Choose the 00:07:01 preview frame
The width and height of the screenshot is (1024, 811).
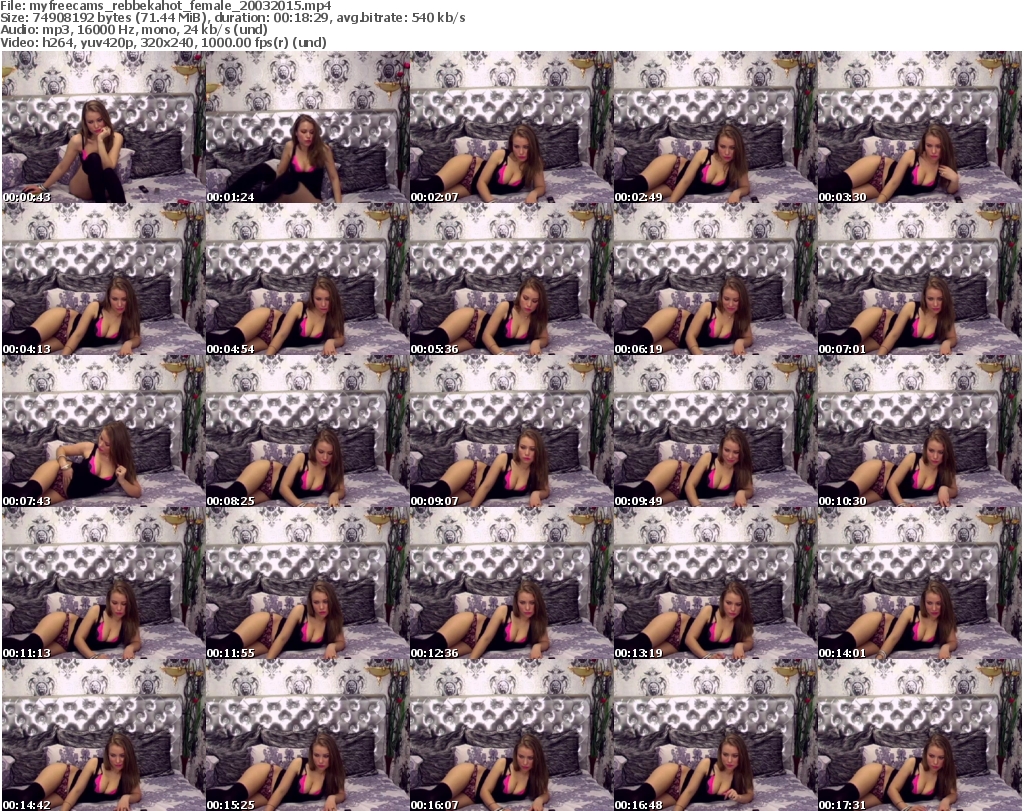(x=919, y=279)
